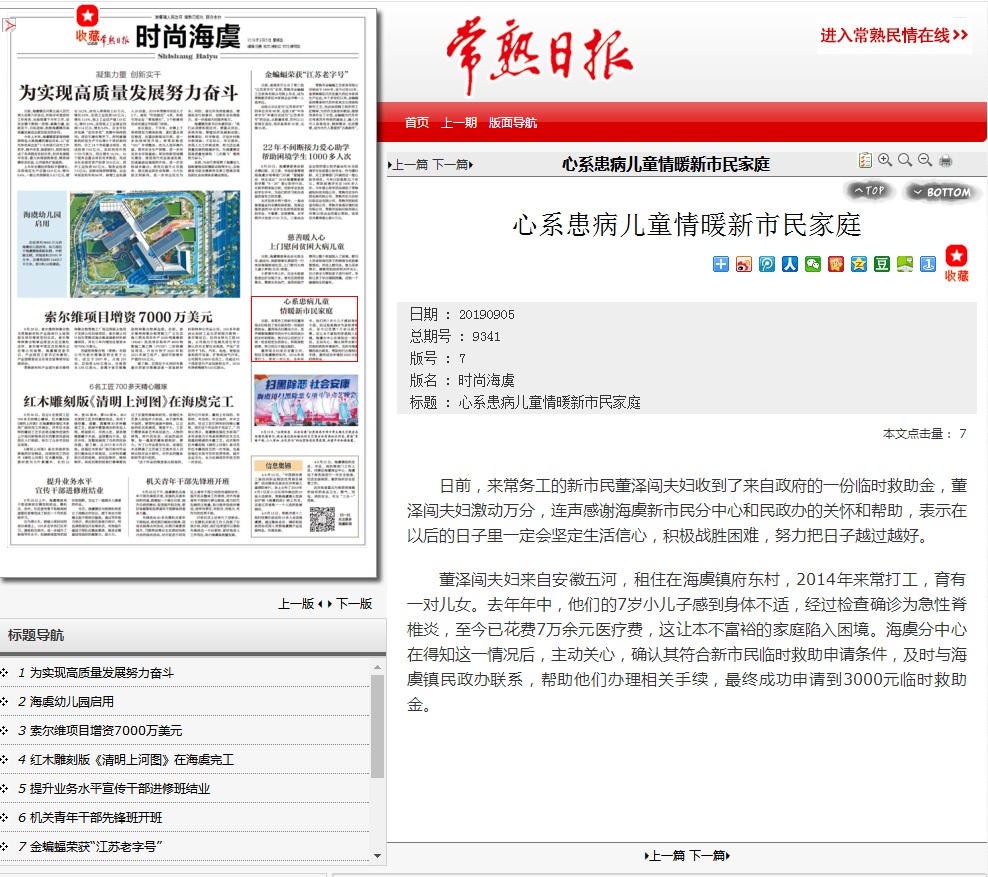Go to 上一篇 at bottom of article
Image resolution: width=988 pixels, height=877 pixels.
coord(665,856)
